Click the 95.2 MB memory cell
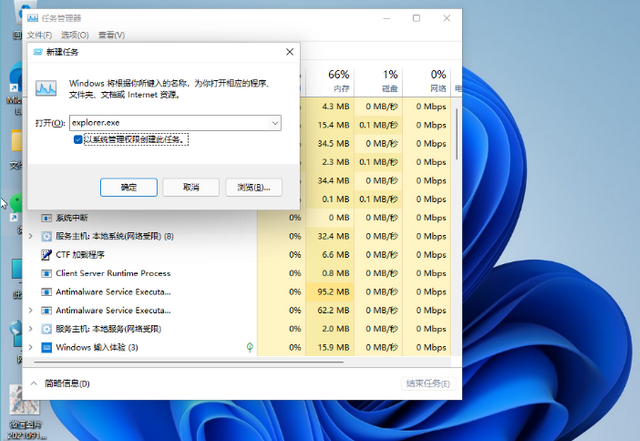The height and width of the screenshot is (441, 640). (330, 292)
